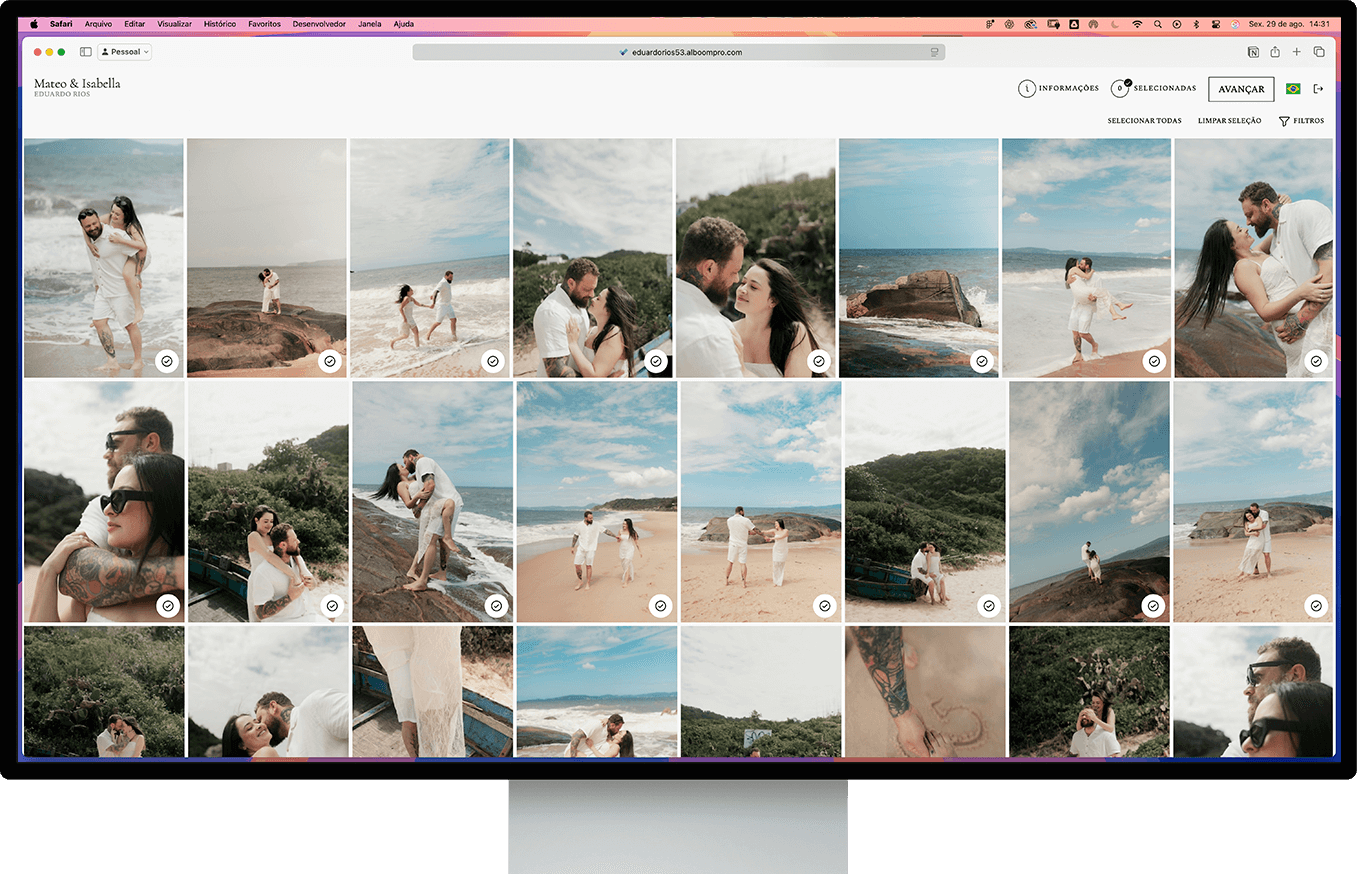
Task: Mark the couple walking on beach photo
Action: [660, 606]
